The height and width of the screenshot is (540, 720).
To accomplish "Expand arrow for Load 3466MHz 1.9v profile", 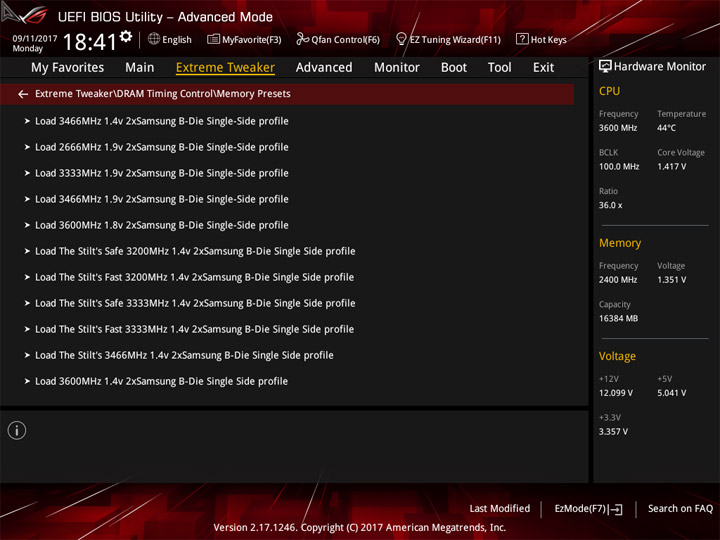I will 27,199.
